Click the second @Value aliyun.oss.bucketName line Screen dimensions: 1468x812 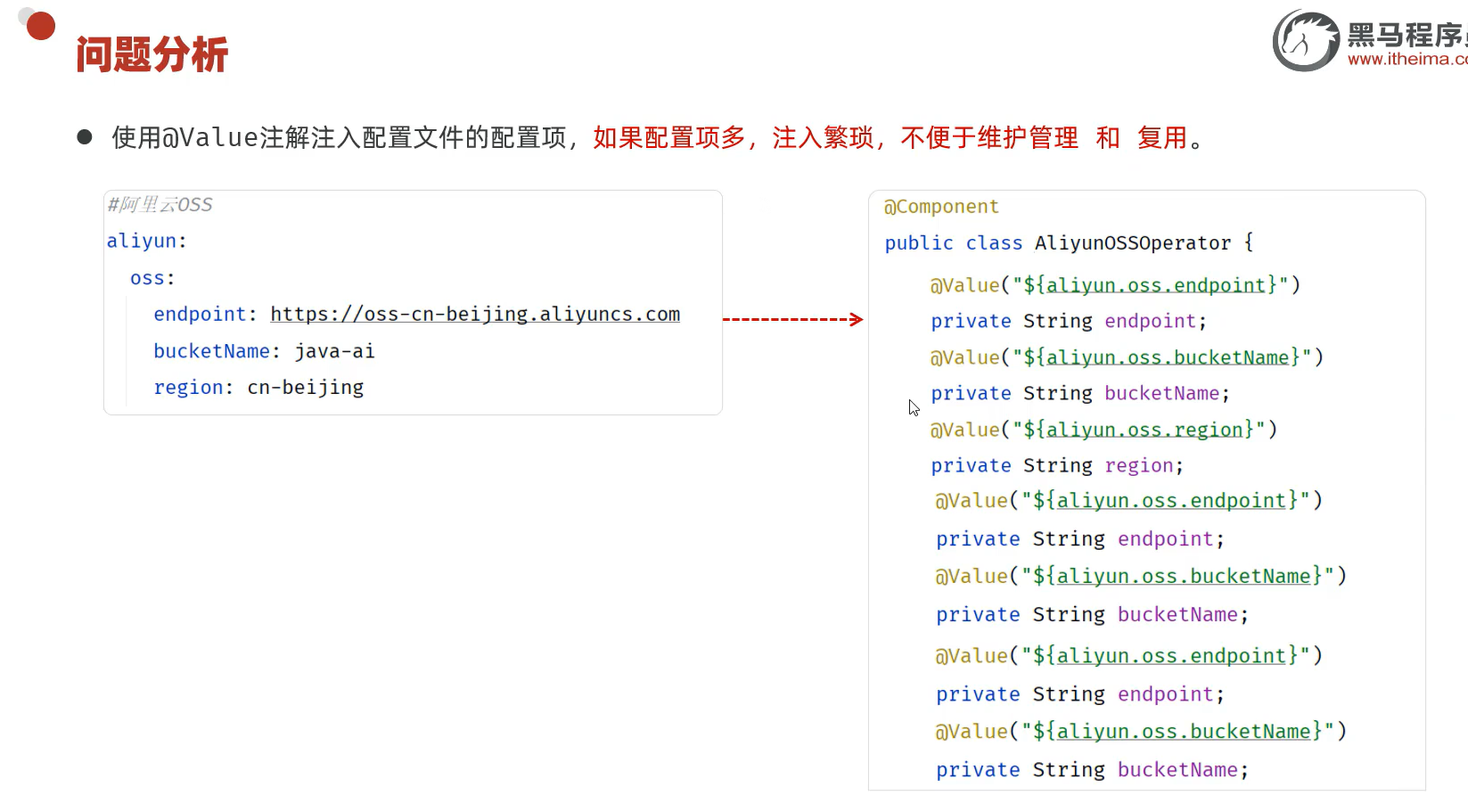point(1141,577)
